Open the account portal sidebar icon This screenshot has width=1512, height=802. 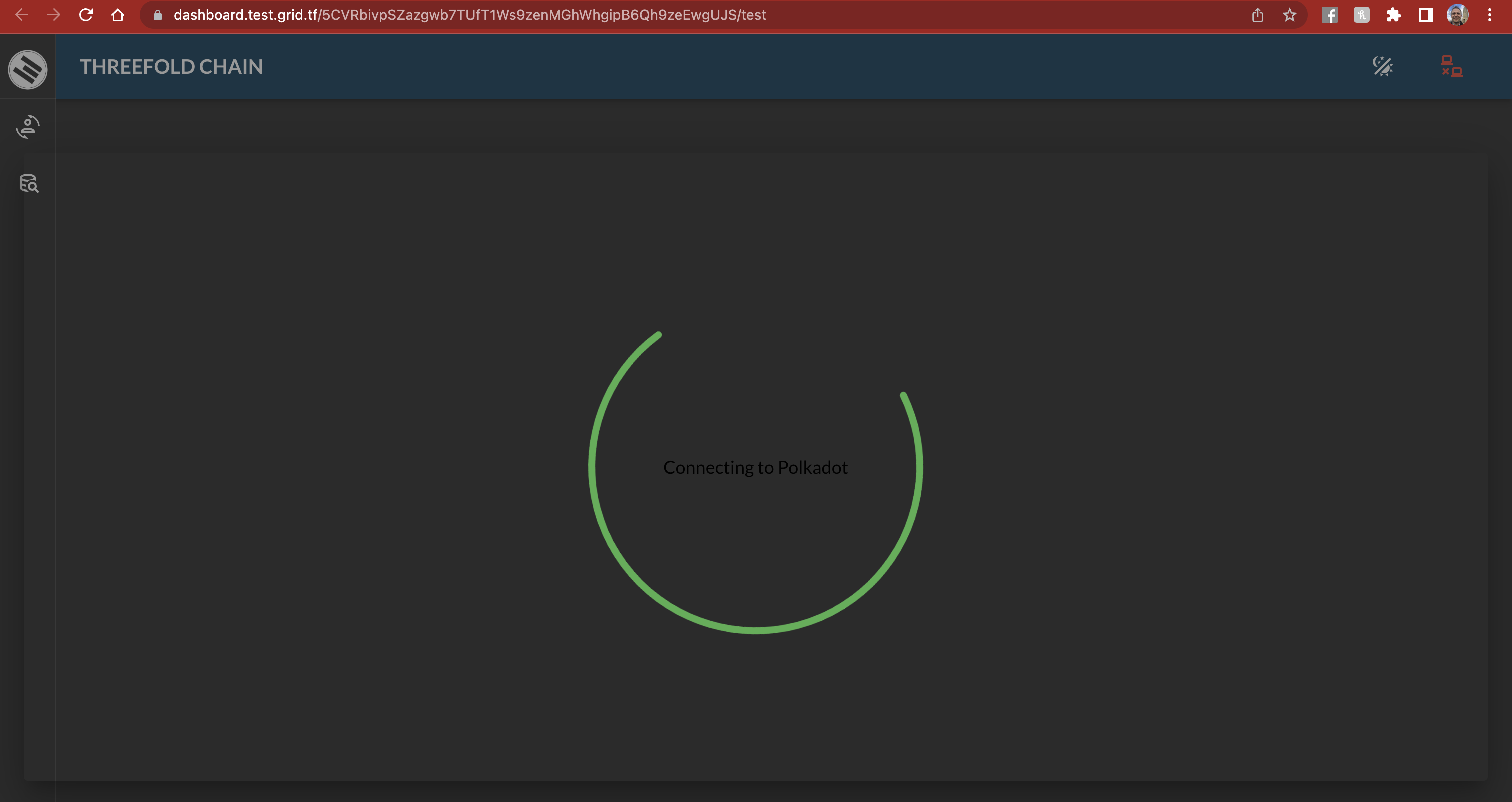click(28, 127)
